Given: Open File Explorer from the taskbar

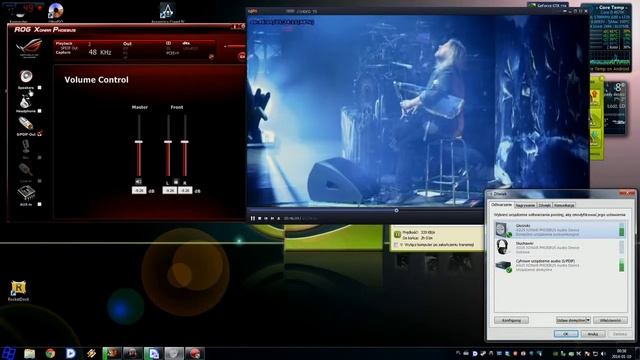Looking at the screenshot, I should coord(29,353).
